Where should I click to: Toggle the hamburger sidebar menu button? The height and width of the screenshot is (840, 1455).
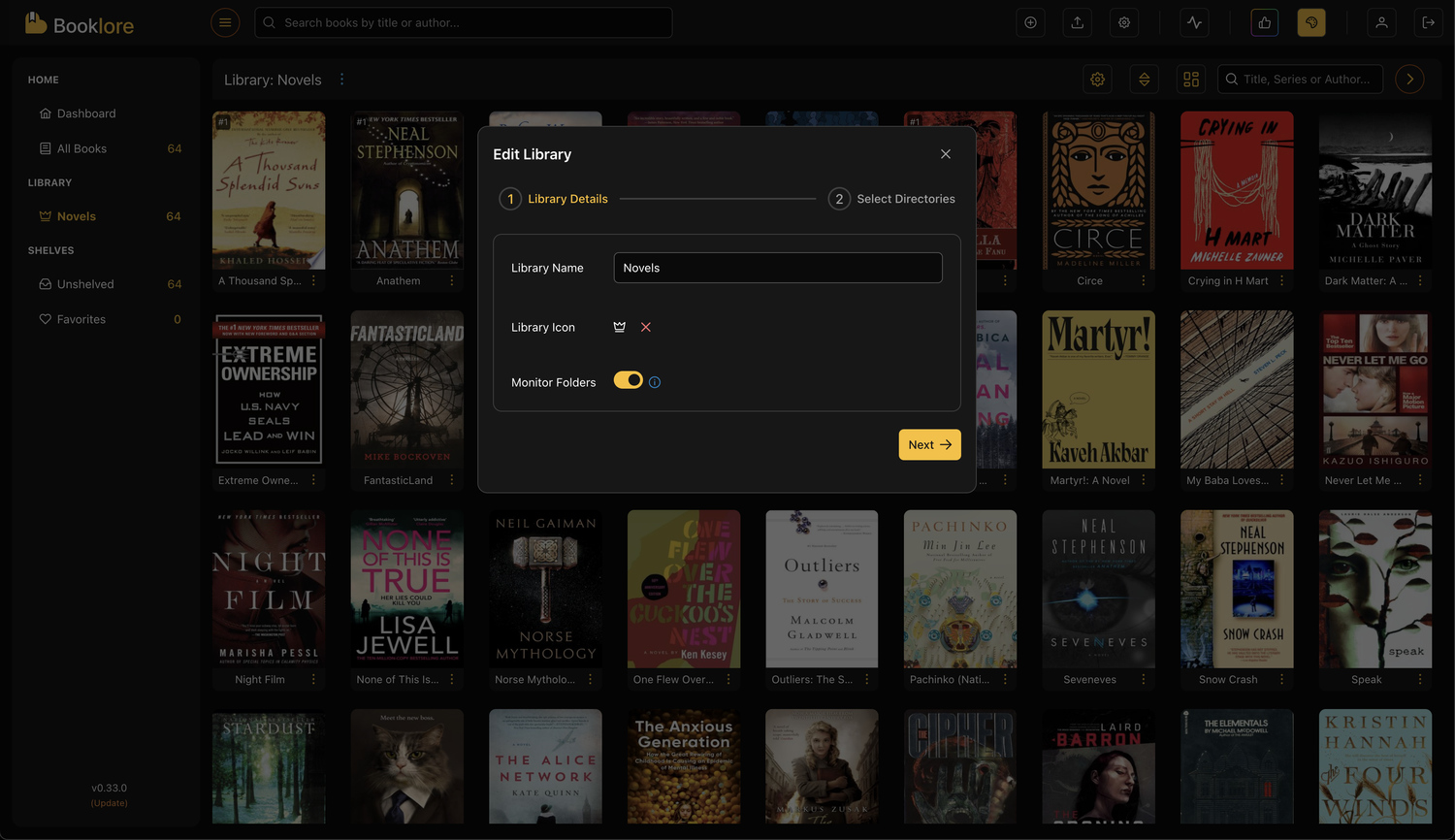225,22
